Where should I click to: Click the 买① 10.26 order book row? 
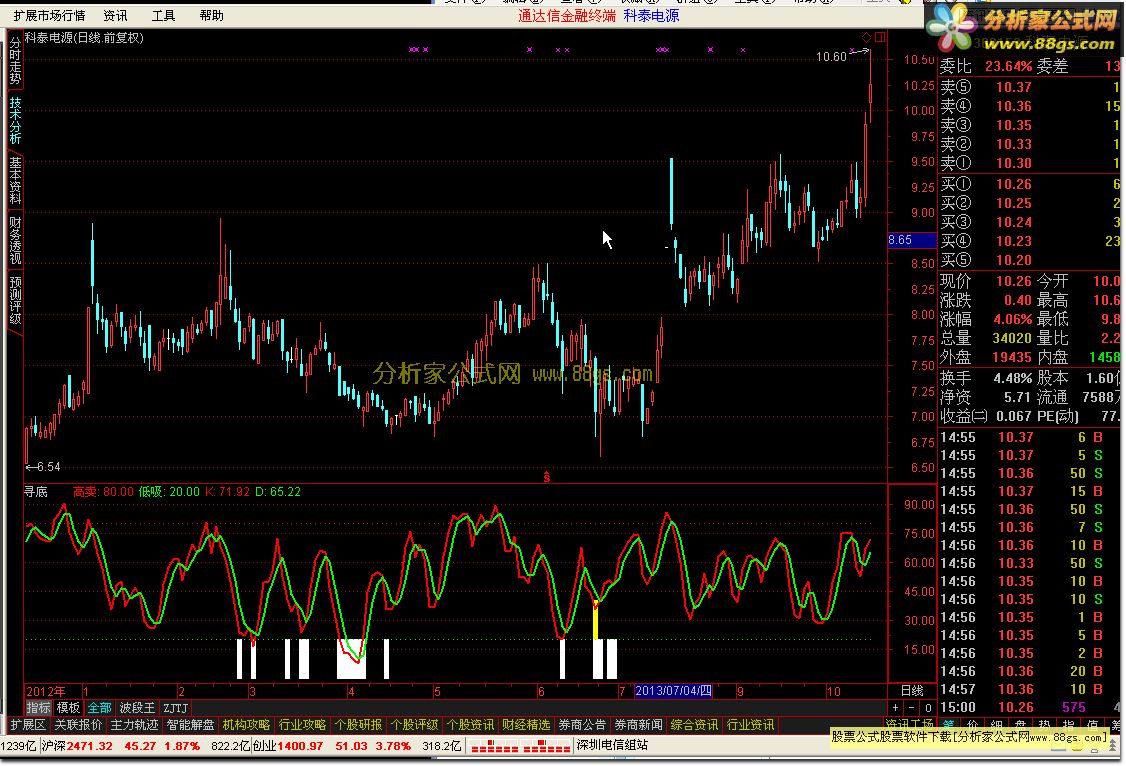click(x=1030, y=185)
